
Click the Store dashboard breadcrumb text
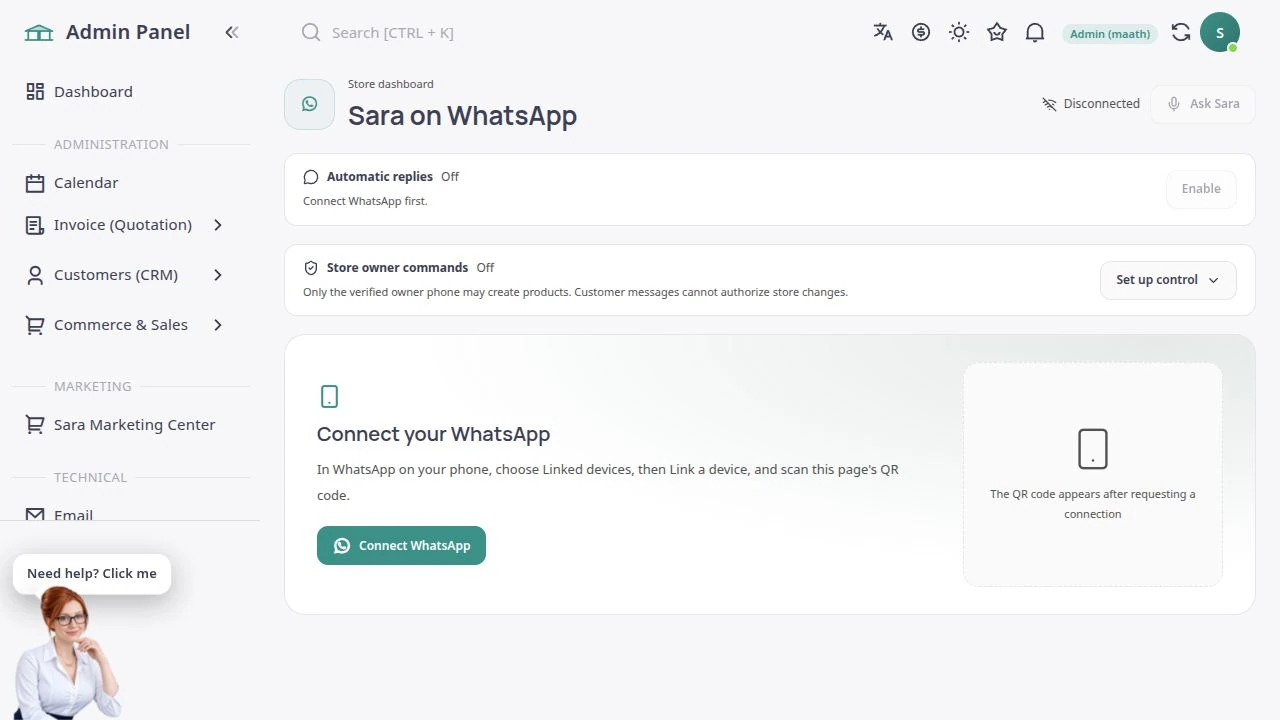[391, 84]
